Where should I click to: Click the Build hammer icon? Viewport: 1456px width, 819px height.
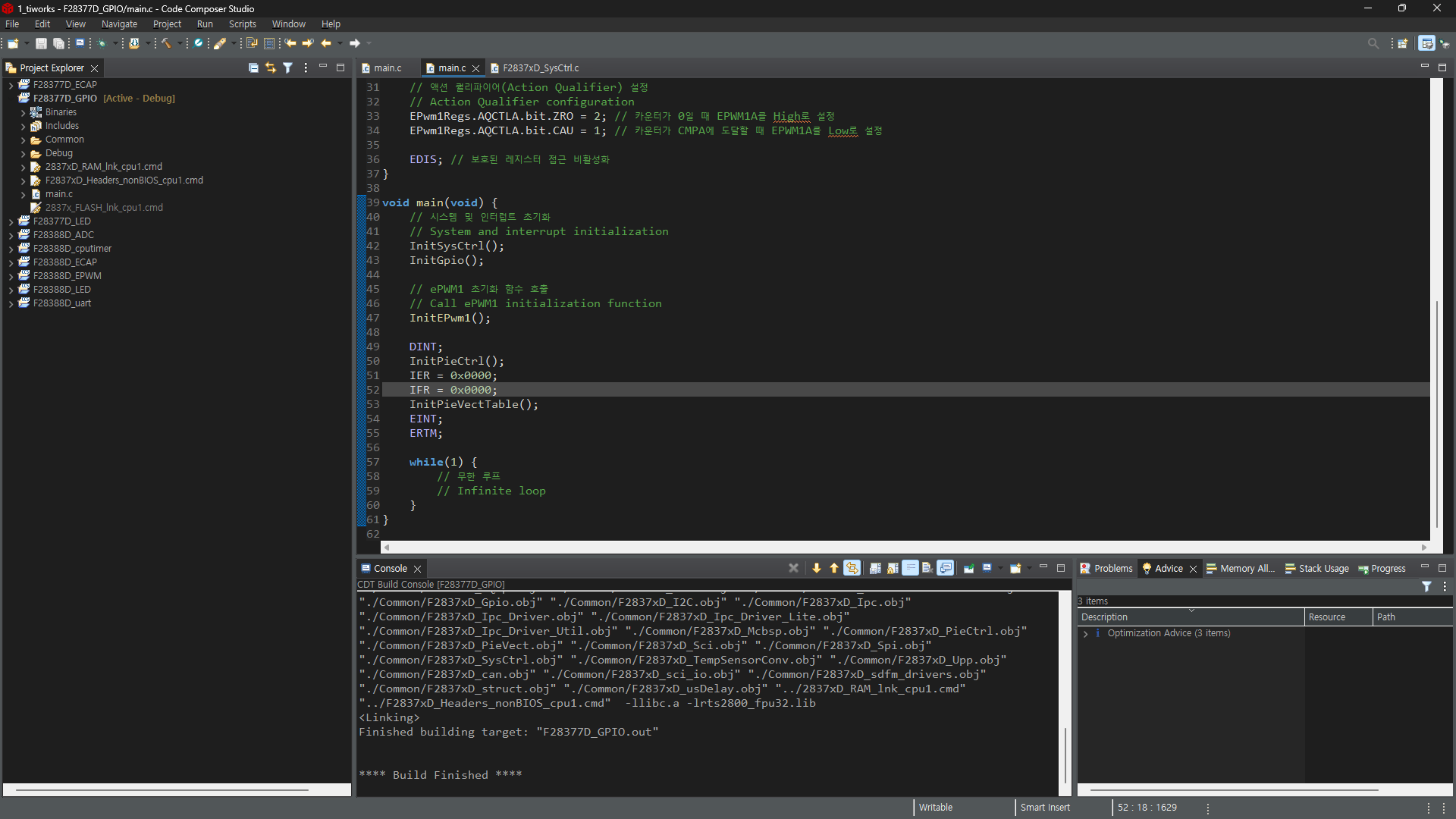166,43
